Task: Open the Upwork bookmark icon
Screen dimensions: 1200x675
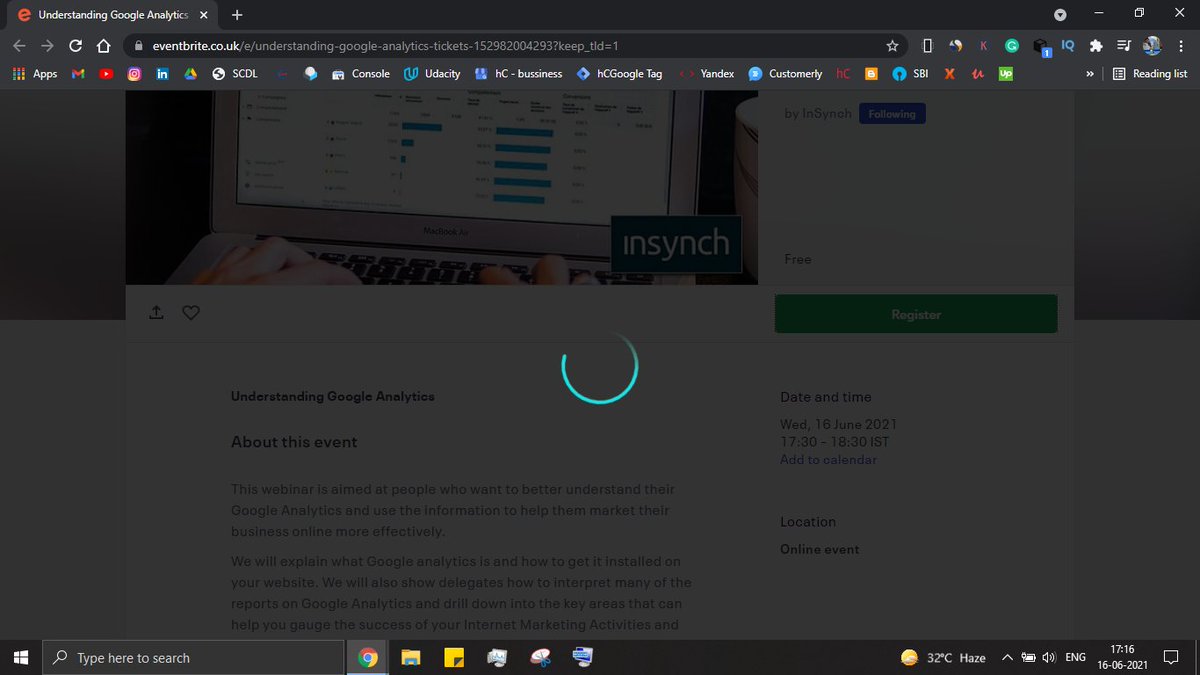Action: [x=1005, y=74]
